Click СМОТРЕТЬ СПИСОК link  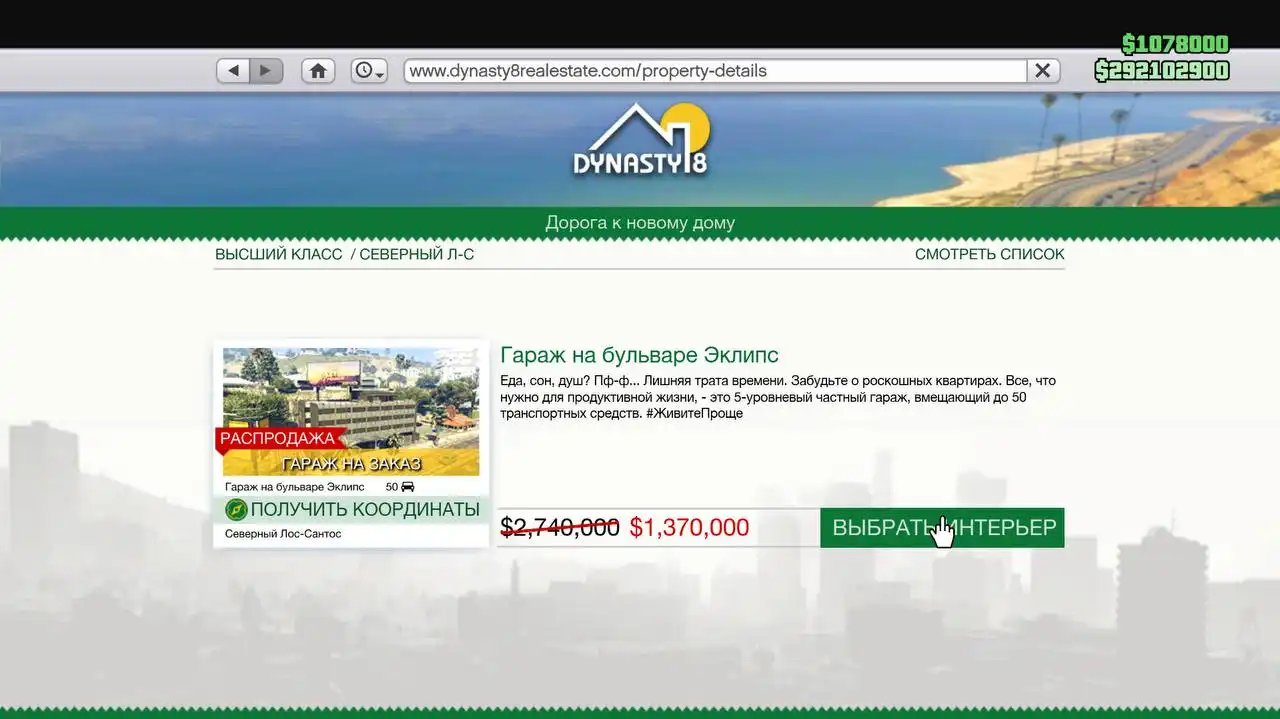(990, 255)
